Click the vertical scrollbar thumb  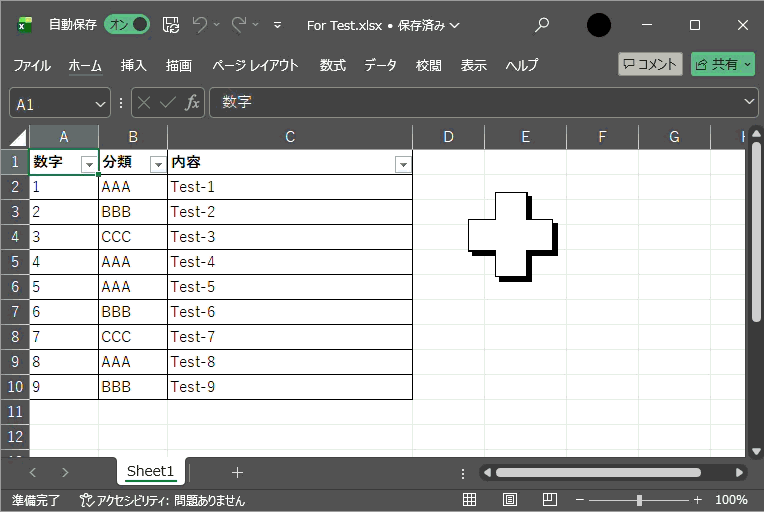756,231
